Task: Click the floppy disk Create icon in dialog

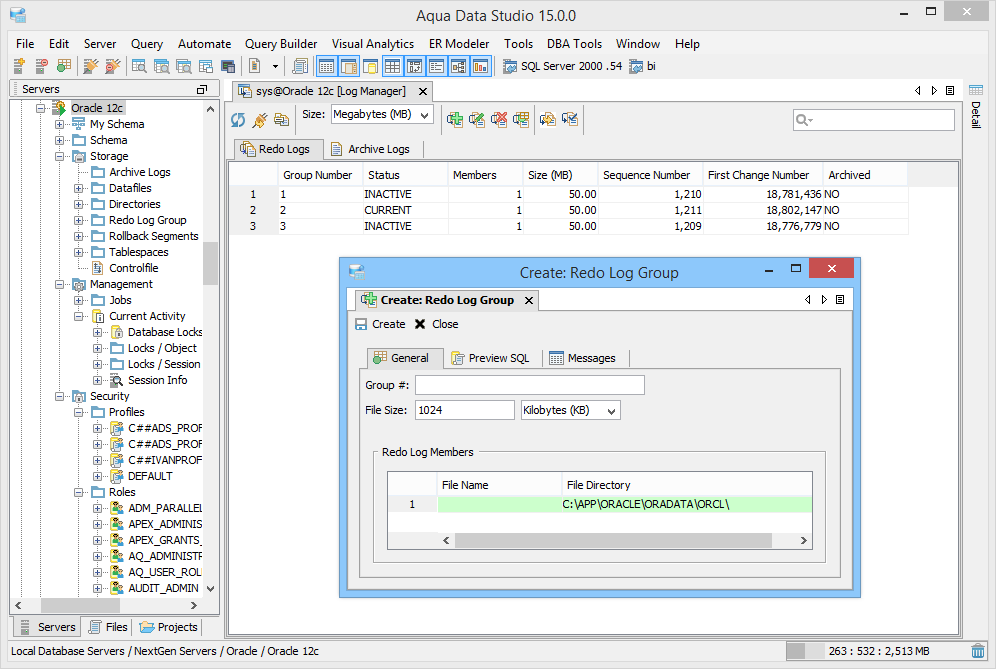Action: (361, 324)
